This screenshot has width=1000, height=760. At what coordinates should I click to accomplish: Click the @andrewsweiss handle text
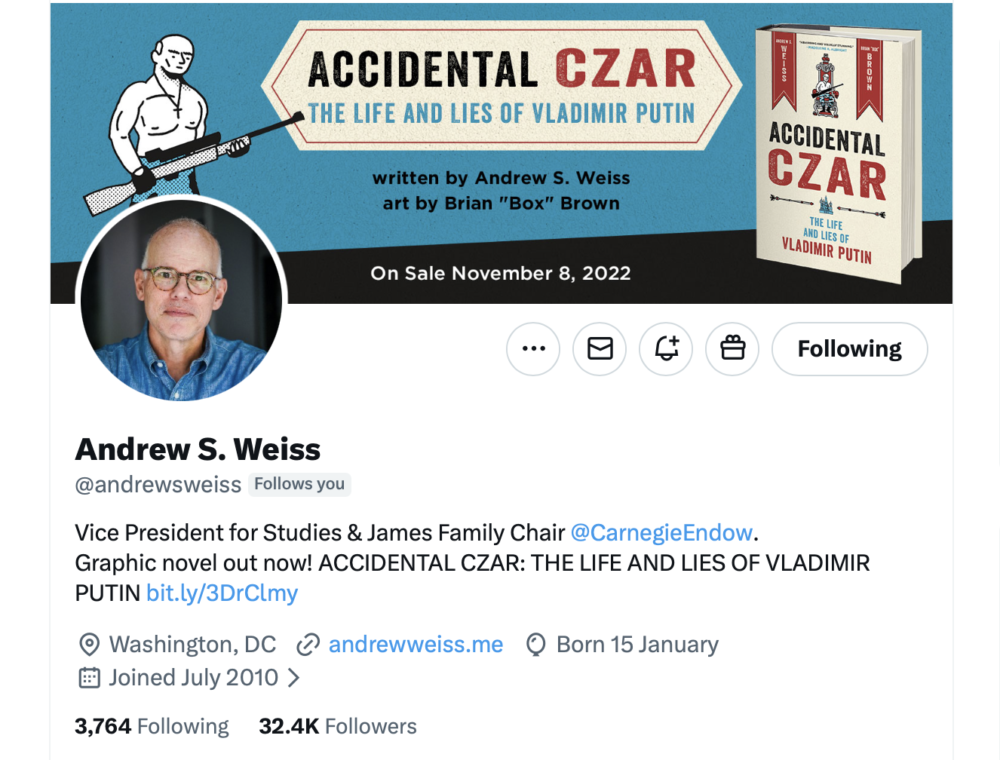tap(158, 485)
